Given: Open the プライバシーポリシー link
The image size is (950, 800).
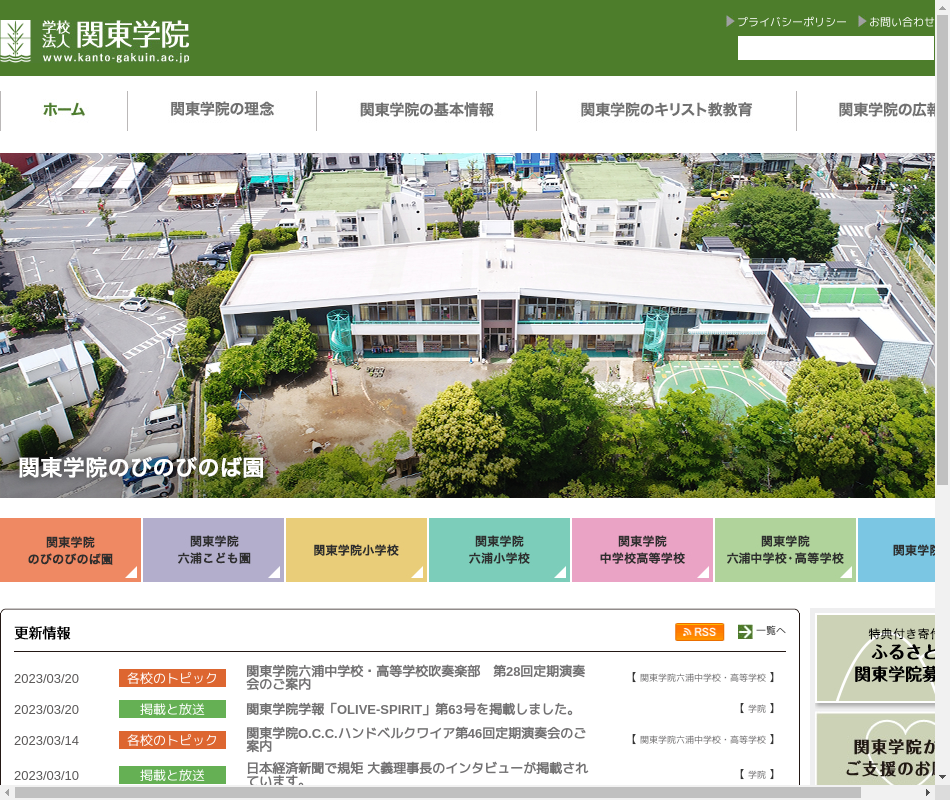Looking at the screenshot, I should pos(786,22).
